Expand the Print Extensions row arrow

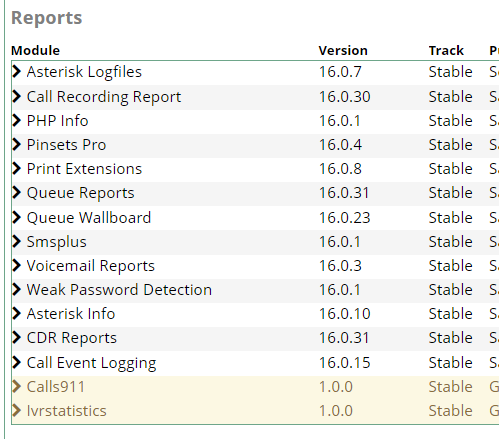[16, 169]
